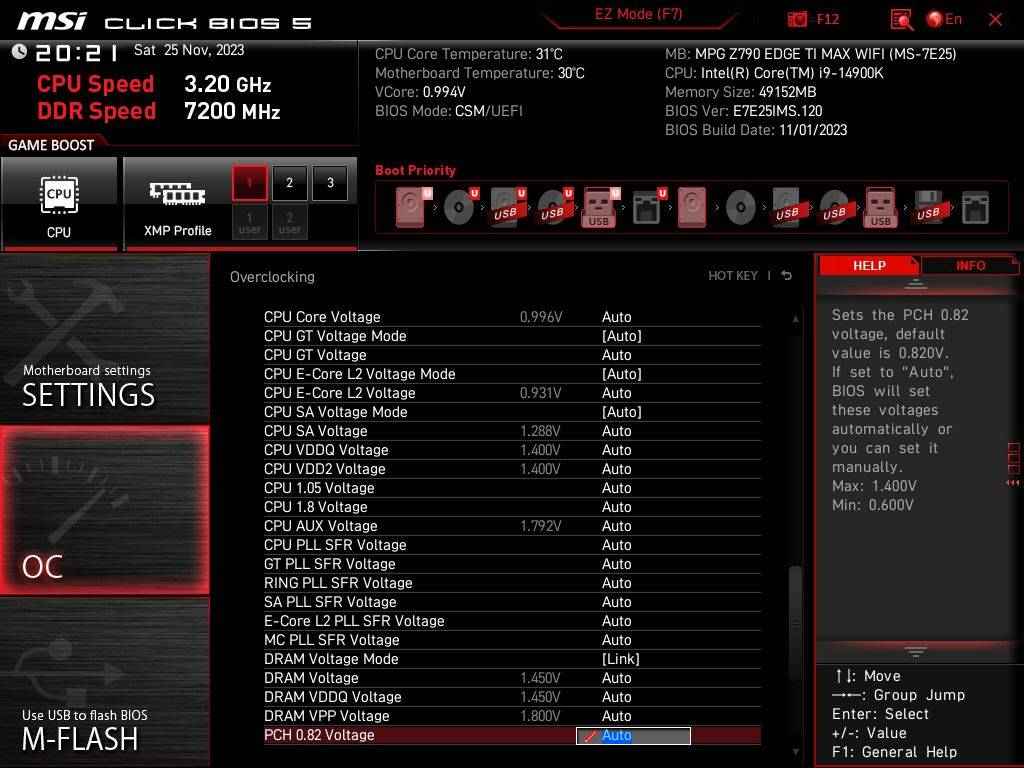Select the legacy USB key boot icon
This screenshot has height=768, width=1024.
click(881, 207)
